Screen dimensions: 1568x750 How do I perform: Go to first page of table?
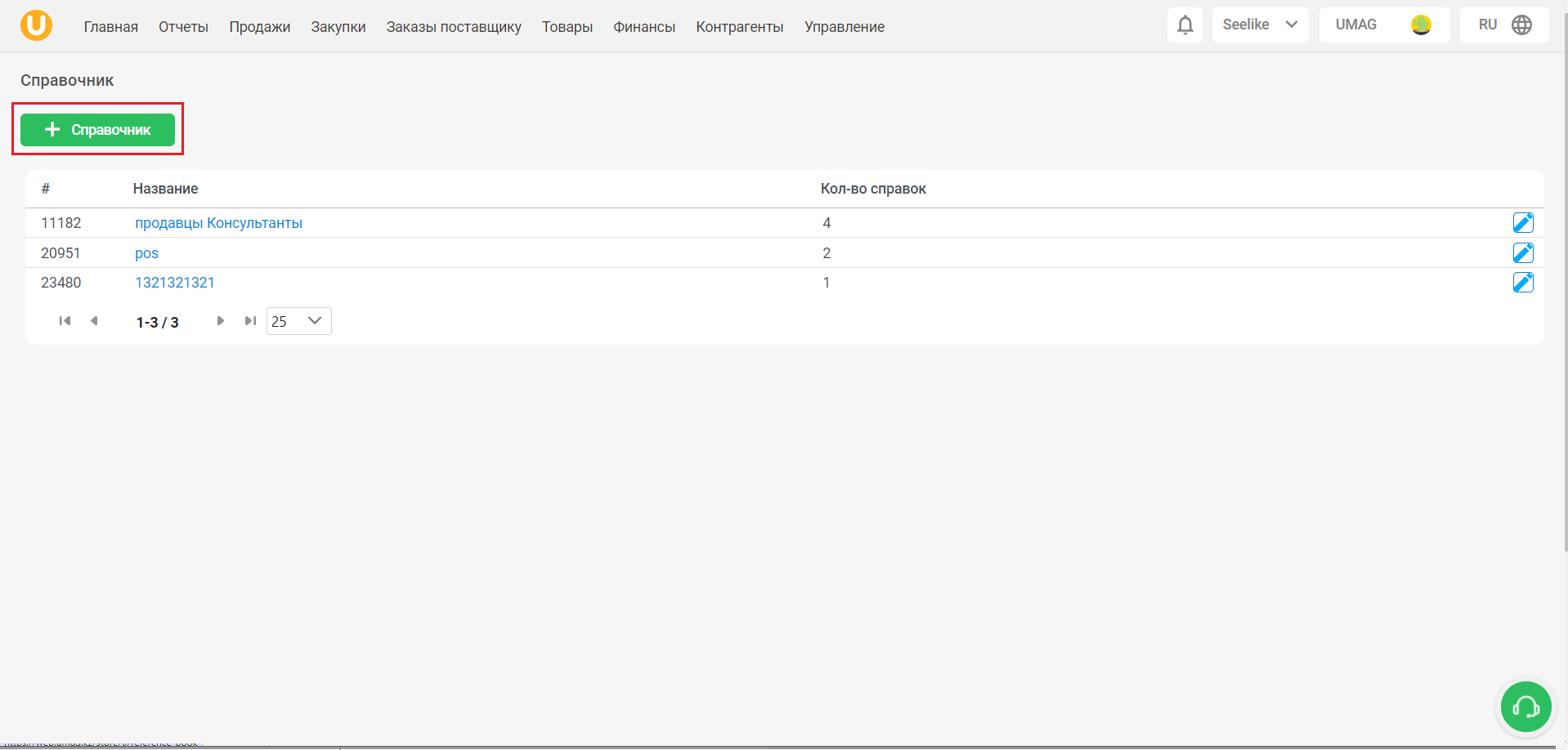[65, 321]
